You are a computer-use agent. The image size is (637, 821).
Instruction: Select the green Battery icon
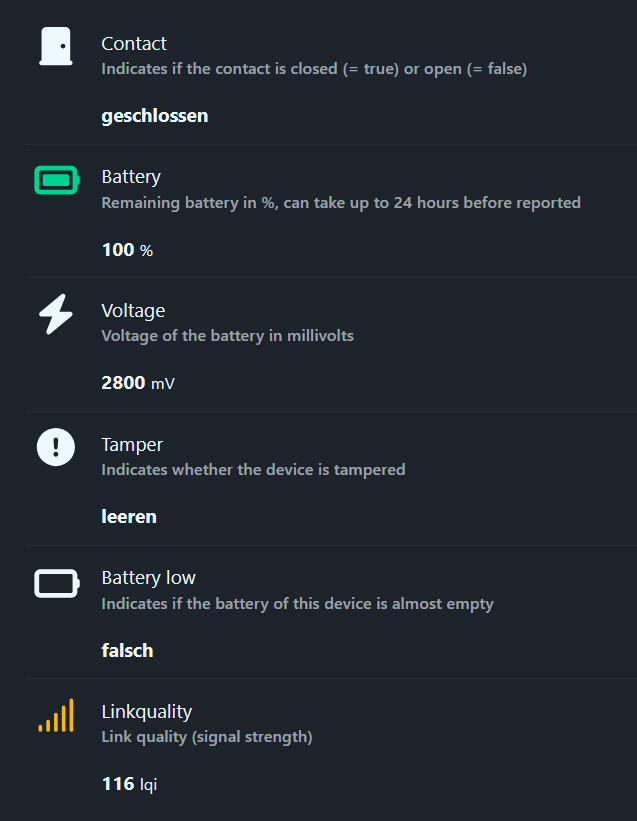pyautogui.click(x=55, y=180)
